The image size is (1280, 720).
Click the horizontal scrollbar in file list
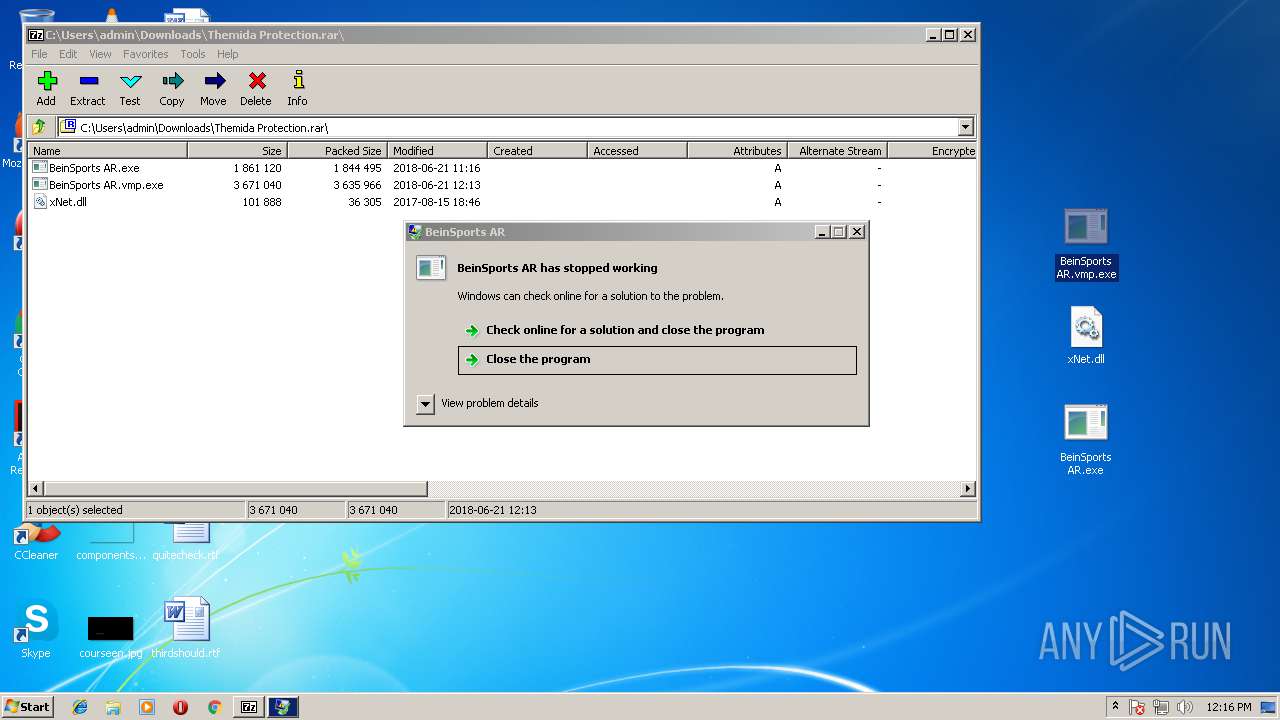pyautogui.click(x=236, y=489)
